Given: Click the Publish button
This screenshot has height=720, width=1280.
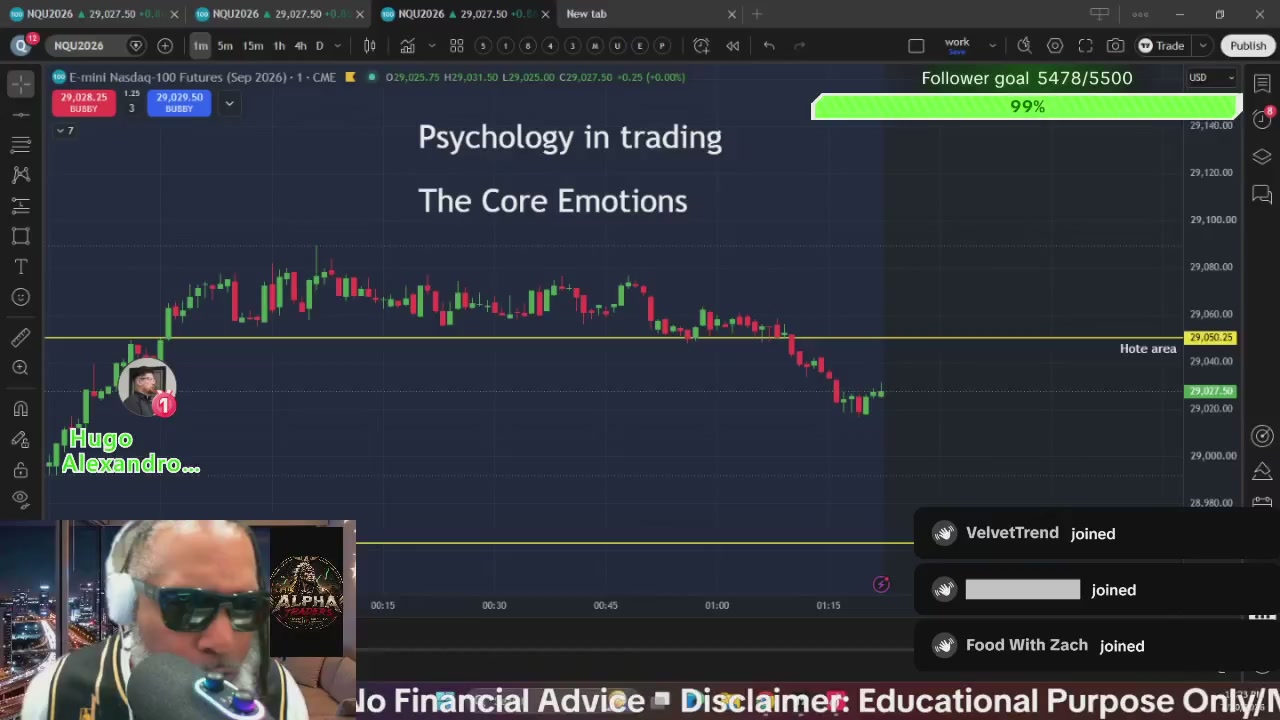Looking at the screenshot, I should point(1248,46).
